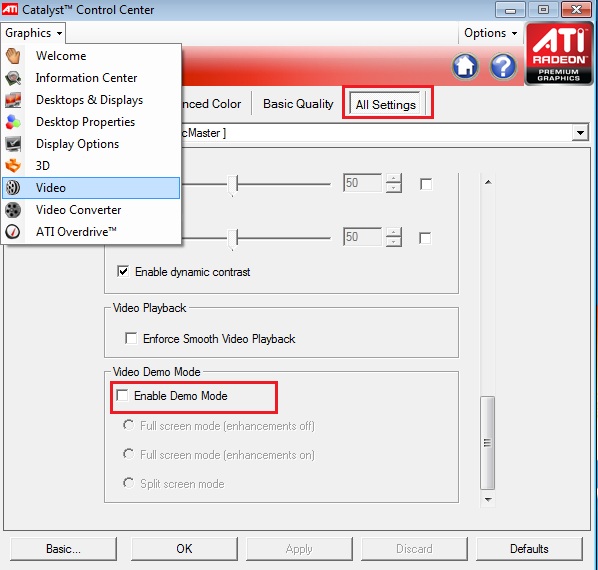
Task: Click the Desktop Properties color balls icon
Action: point(13,122)
